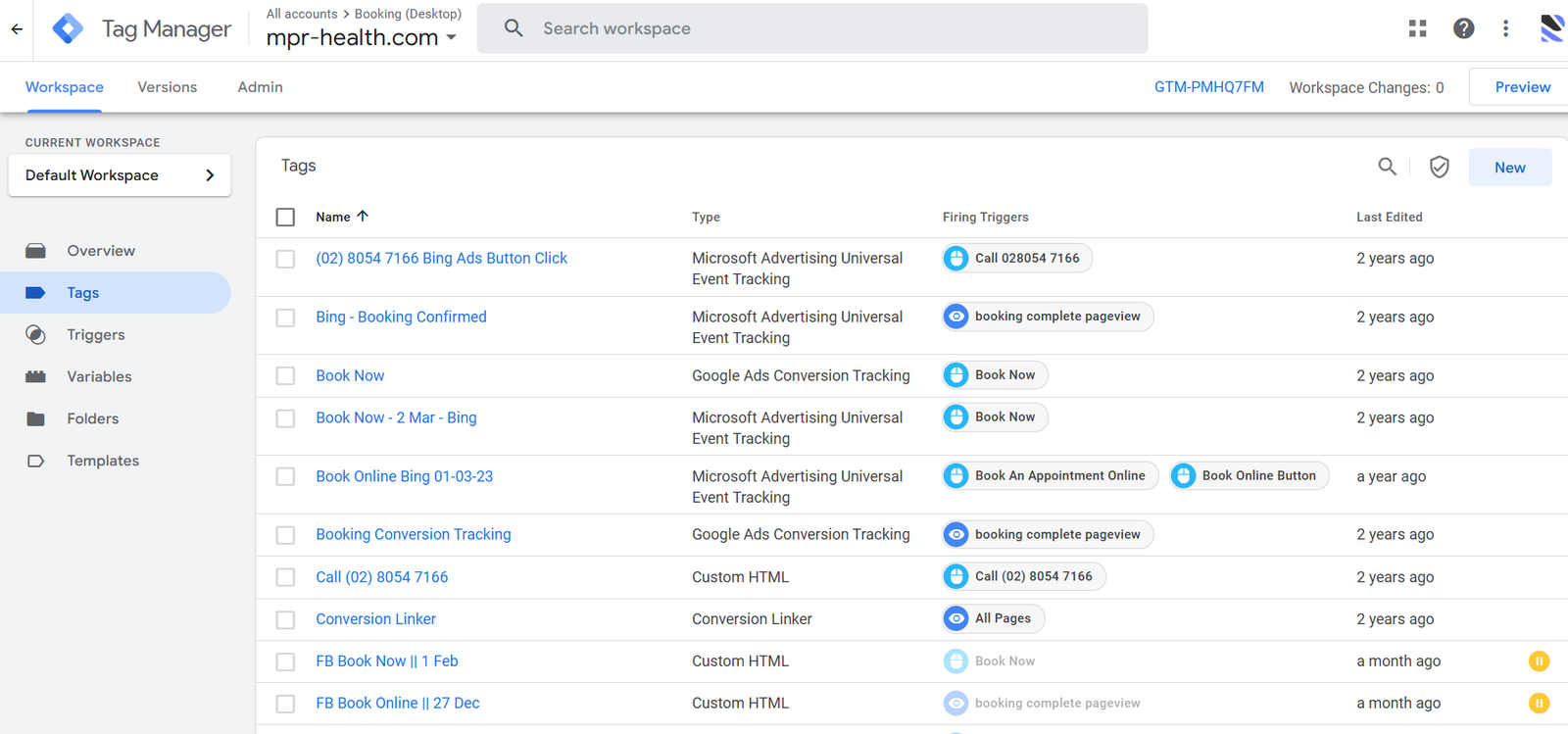Click the Book Online Button trigger chip
Image resolution: width=1568 pixels, height=734 pixels.
pyautogui.click(x=1249, y=476)
